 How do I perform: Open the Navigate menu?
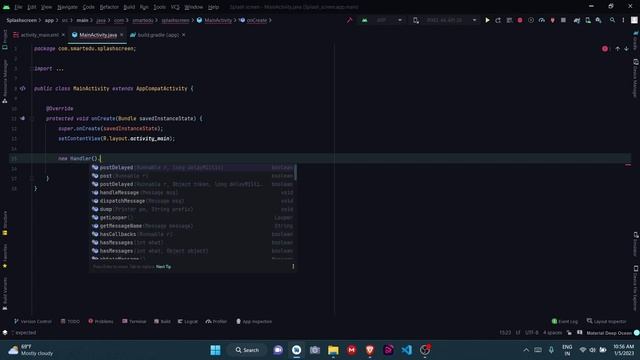(67, 7)
